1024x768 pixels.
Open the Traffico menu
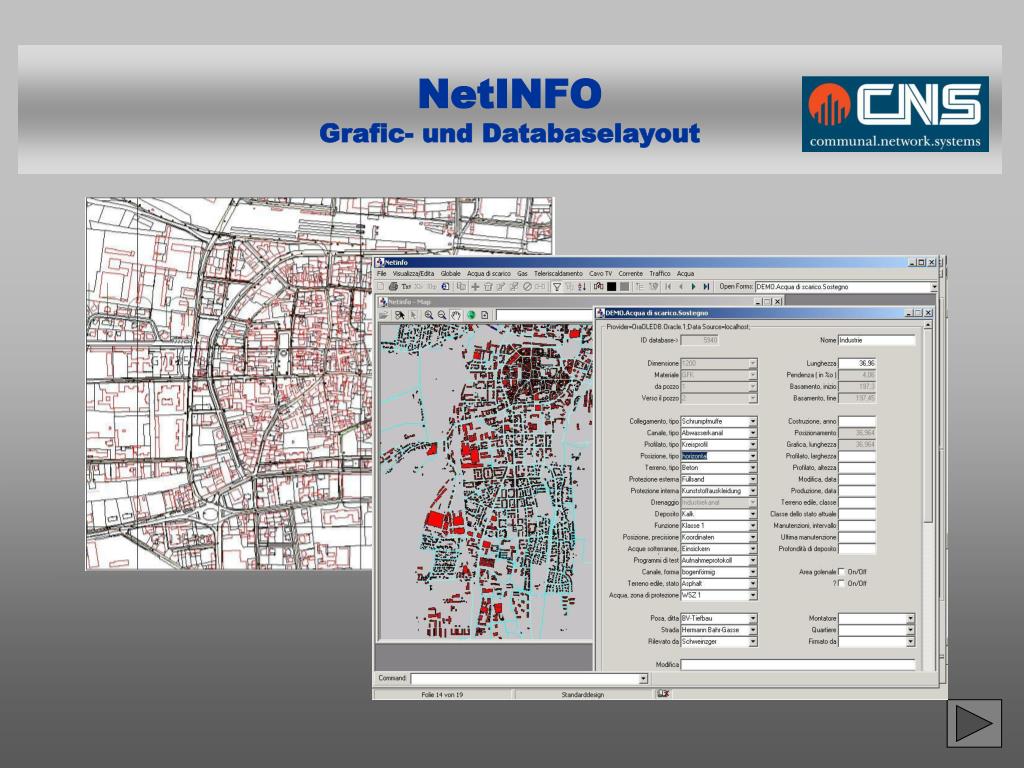point(660,274)
